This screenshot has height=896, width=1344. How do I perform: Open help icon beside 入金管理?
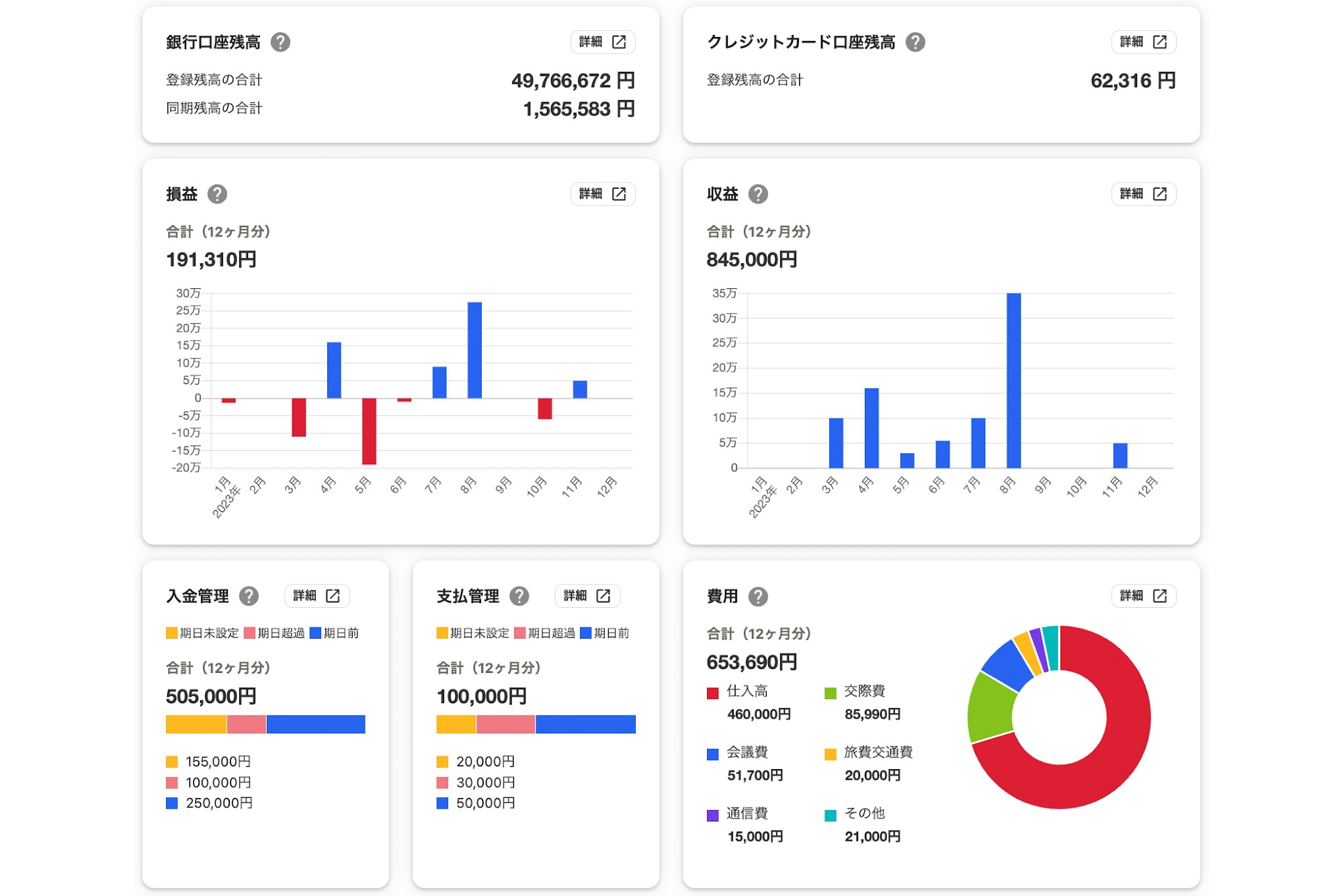[x=250, y=595]
